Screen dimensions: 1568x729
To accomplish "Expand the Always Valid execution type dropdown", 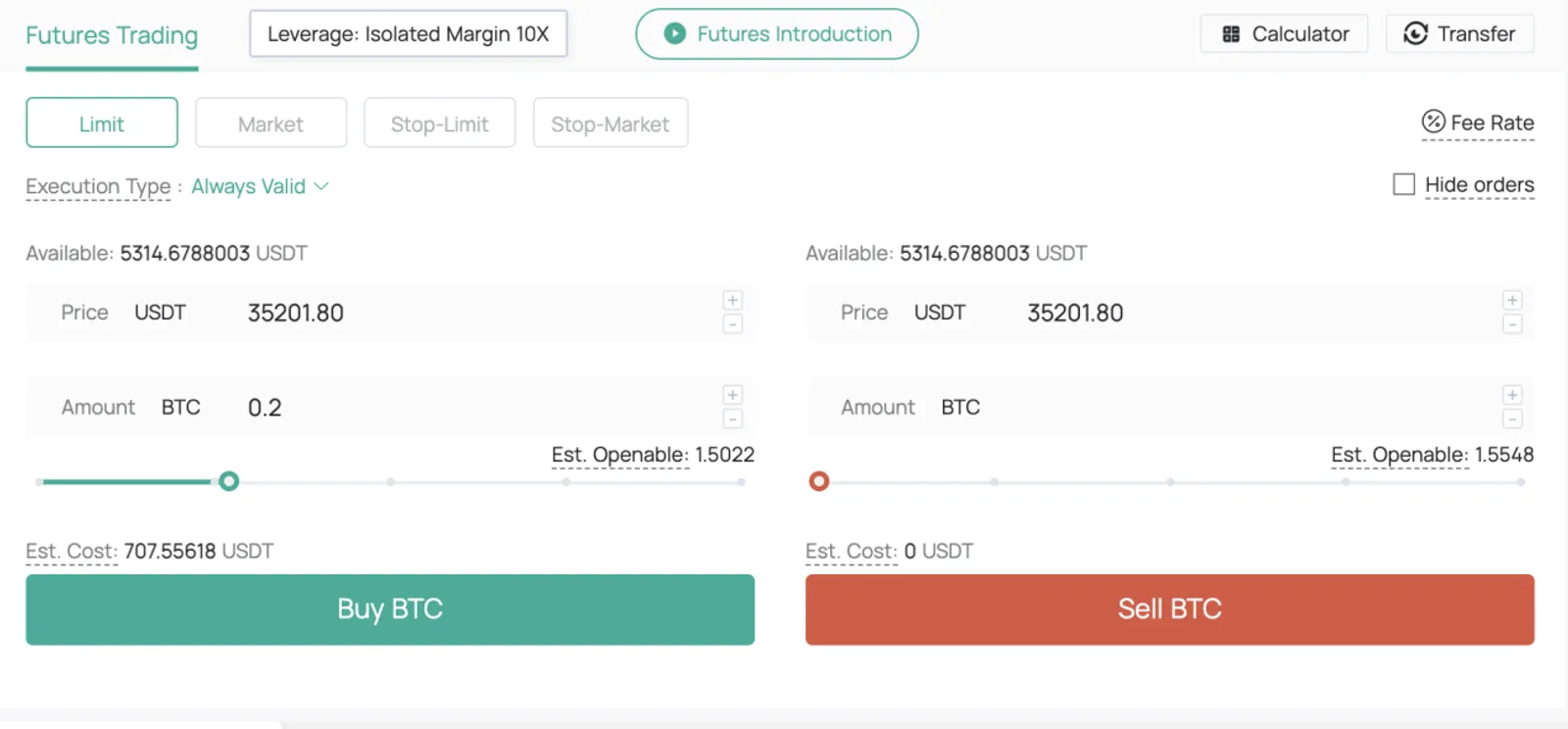I will tap(260, 186).
